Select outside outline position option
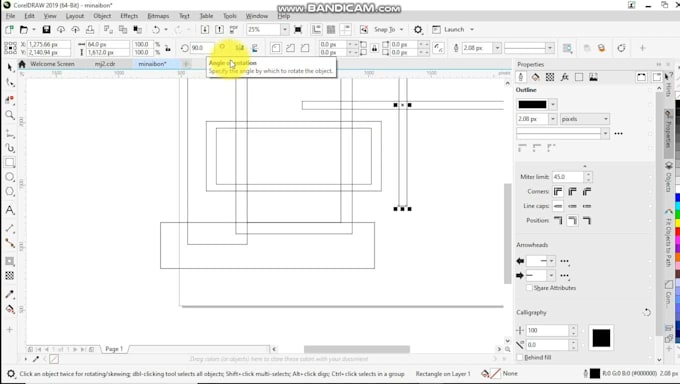Image resolution: width=680 pixels, height=384 pixels. click(x=558, y=220)
